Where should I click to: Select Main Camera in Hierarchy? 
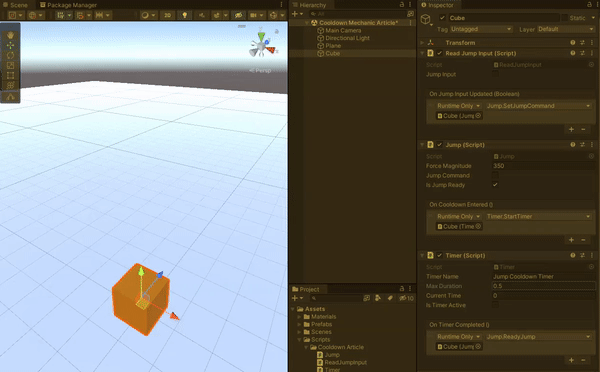click(x=343, y=30)
